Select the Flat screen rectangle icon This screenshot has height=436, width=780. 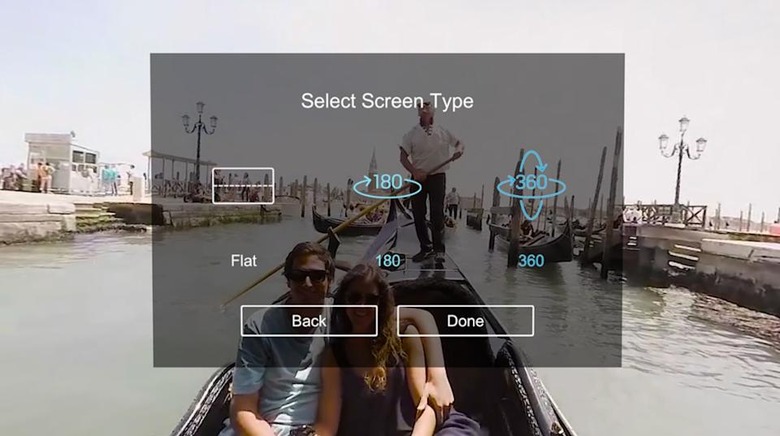click(x=242, y=185)
